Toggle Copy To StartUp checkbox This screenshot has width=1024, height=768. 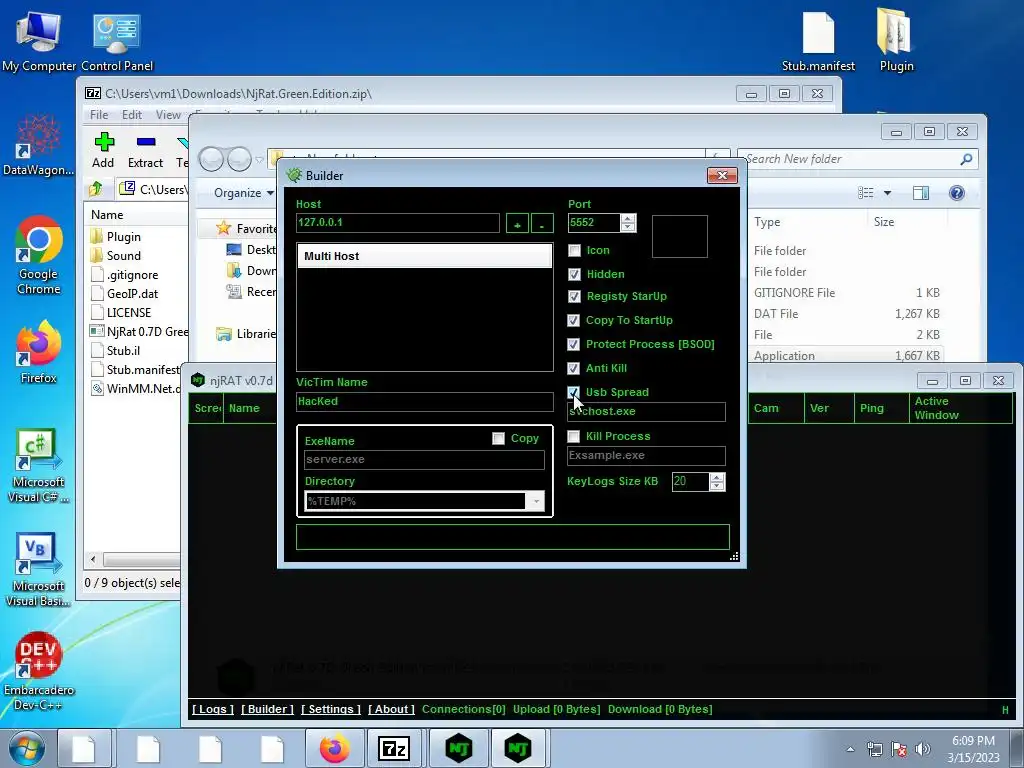(x=573, y=321)
